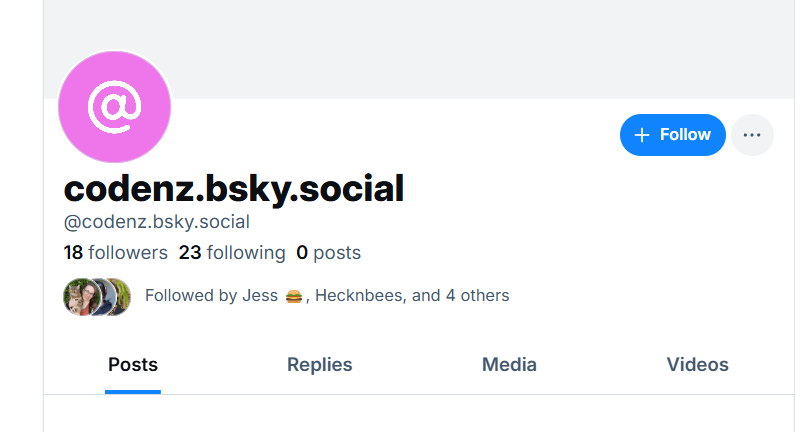Switch to the Media tab
Image resolution: width=806 pixels, height=432 pixels.
[509, 365]
